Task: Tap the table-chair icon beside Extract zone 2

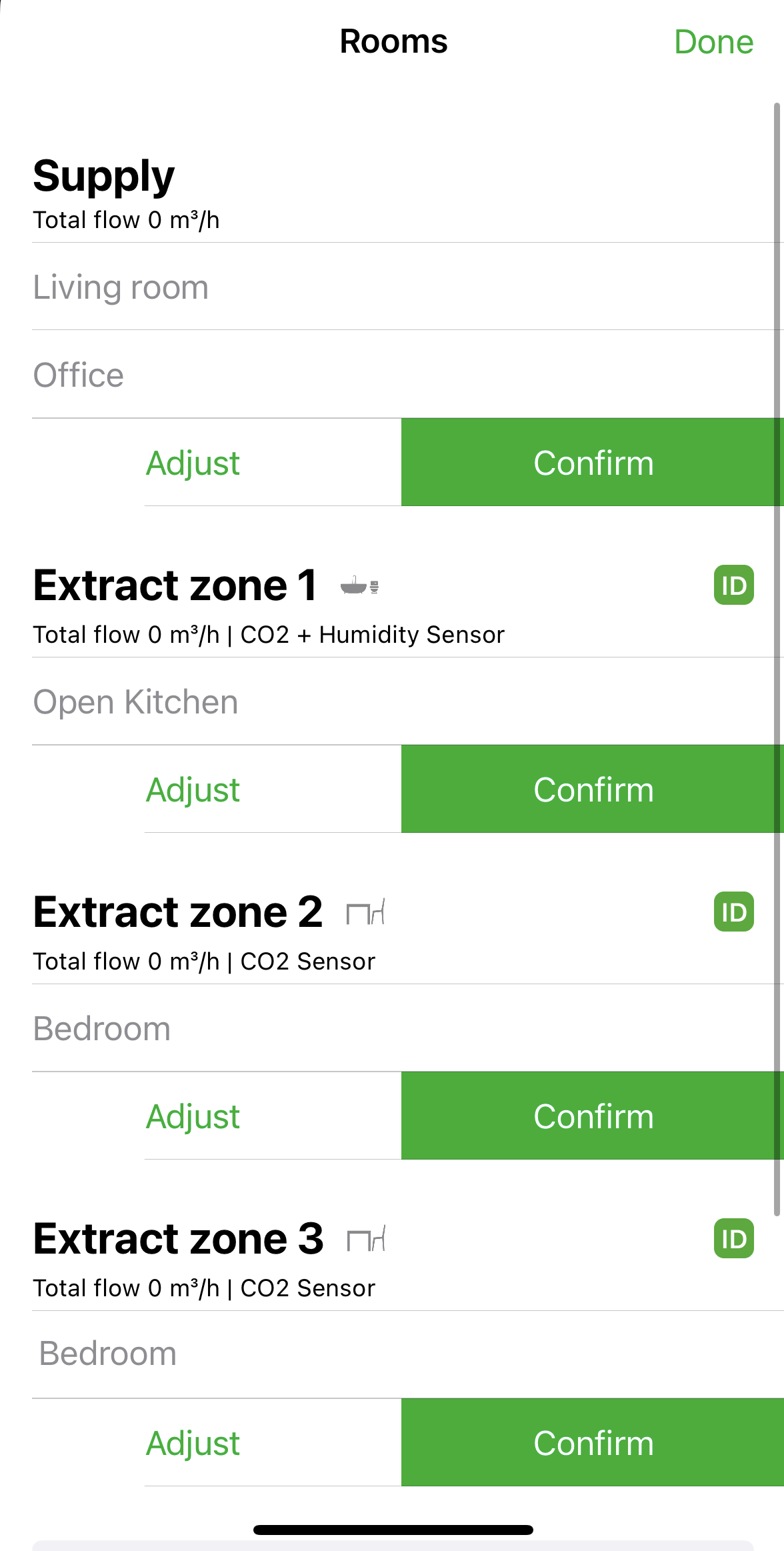Action: point(365,912)
